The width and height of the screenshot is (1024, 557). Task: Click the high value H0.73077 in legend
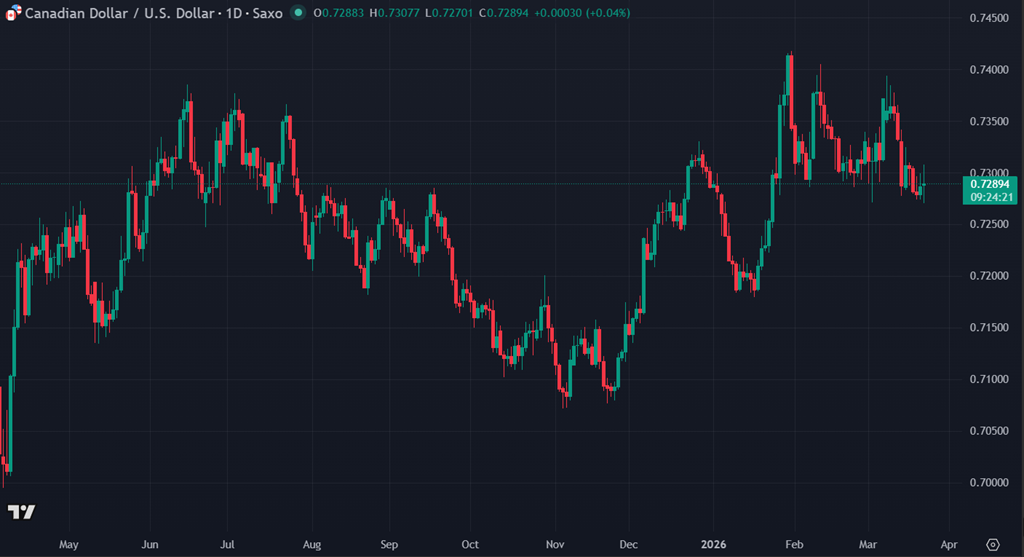387,13
